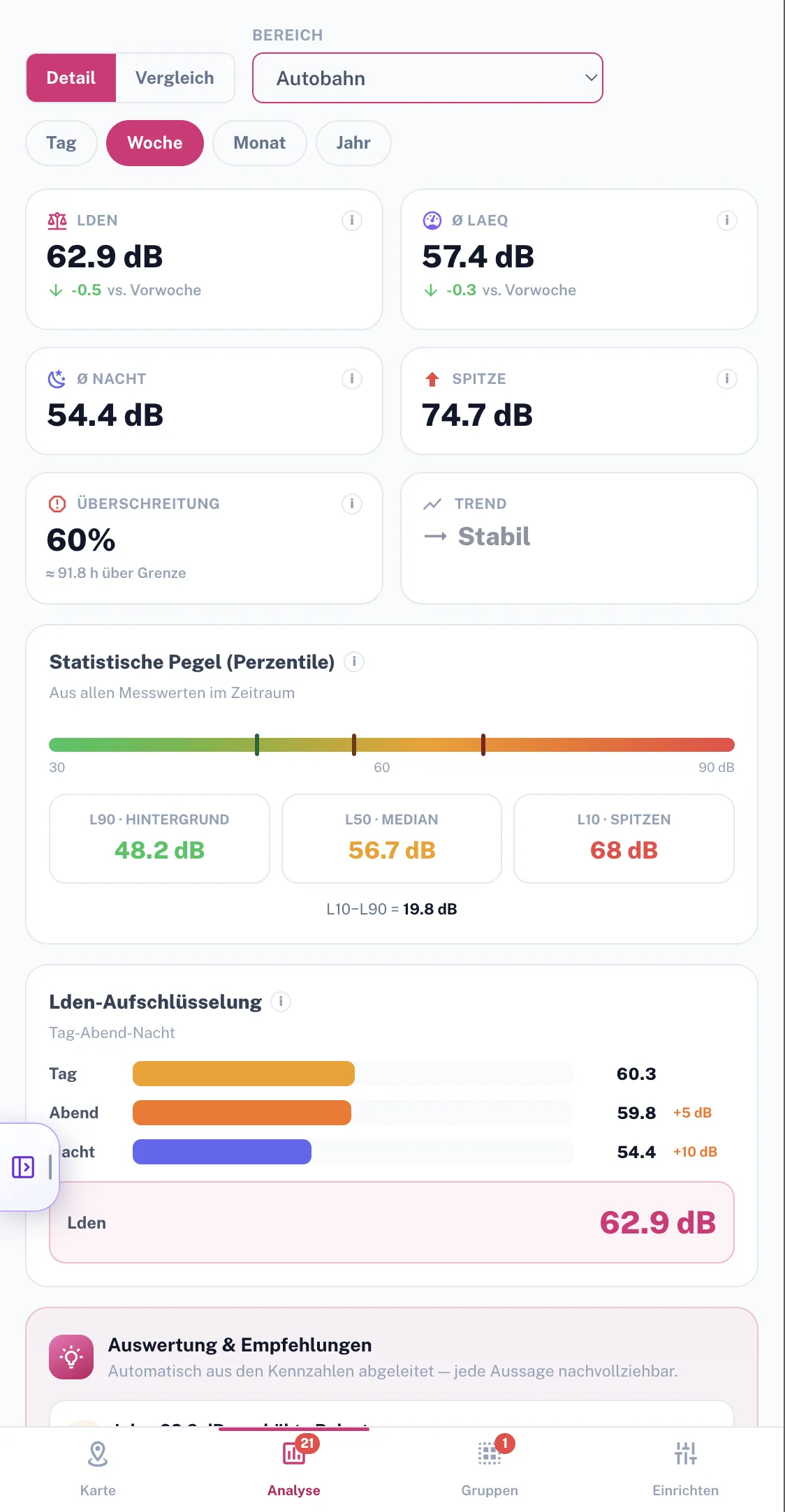
Task: Click the '-0.3 vs. Vorwoche' text
Action: tap(511, 290)
